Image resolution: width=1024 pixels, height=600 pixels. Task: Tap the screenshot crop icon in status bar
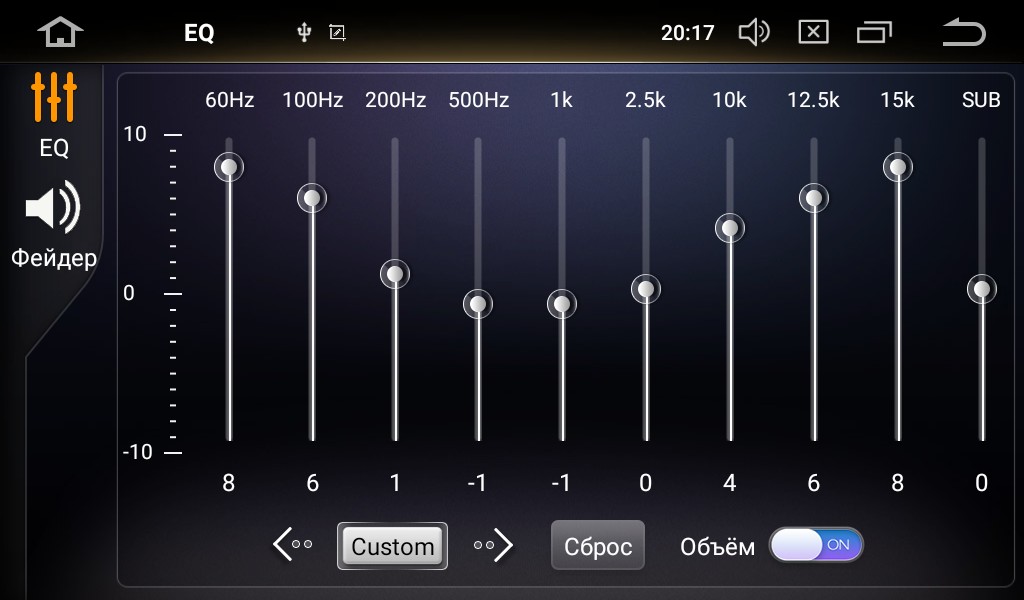tap(337, 32)
